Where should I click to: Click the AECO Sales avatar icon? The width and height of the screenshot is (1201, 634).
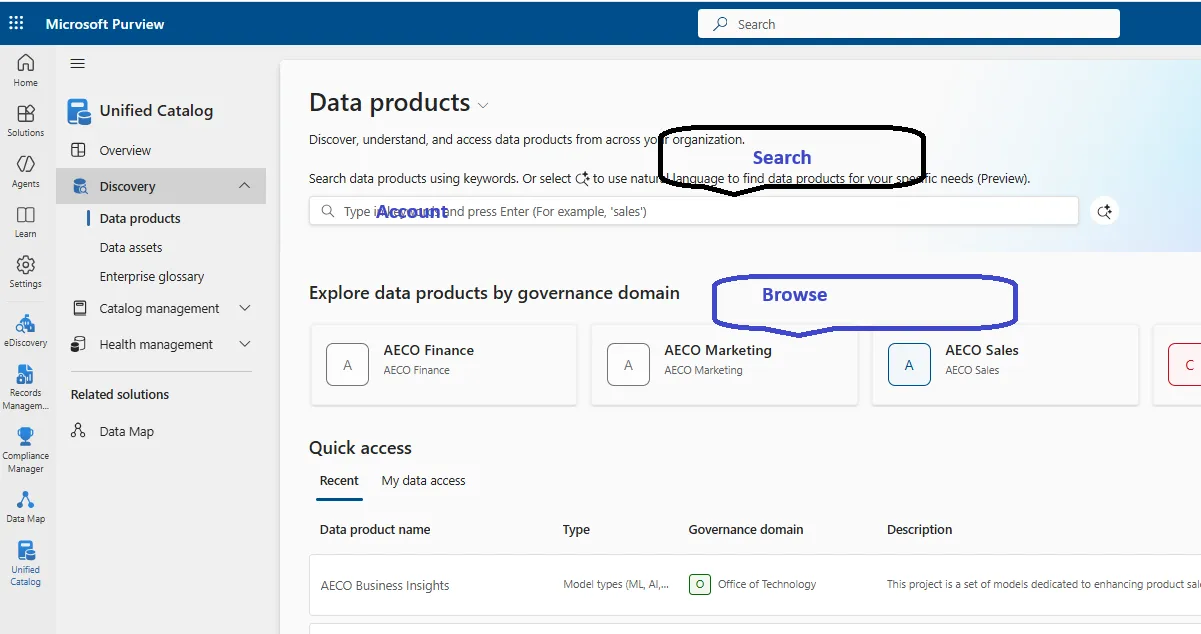[x=909, y=365]
